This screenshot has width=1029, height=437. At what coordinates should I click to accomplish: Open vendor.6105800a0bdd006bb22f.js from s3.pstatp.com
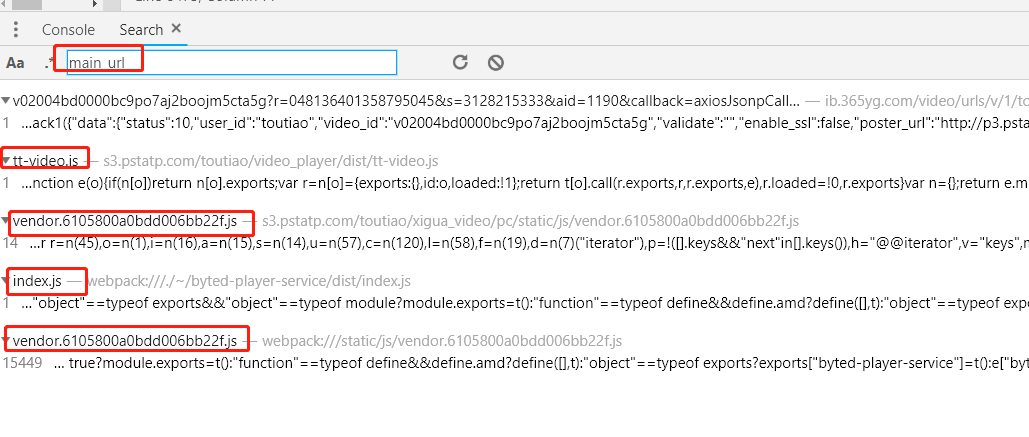click(x=125, y=221)
